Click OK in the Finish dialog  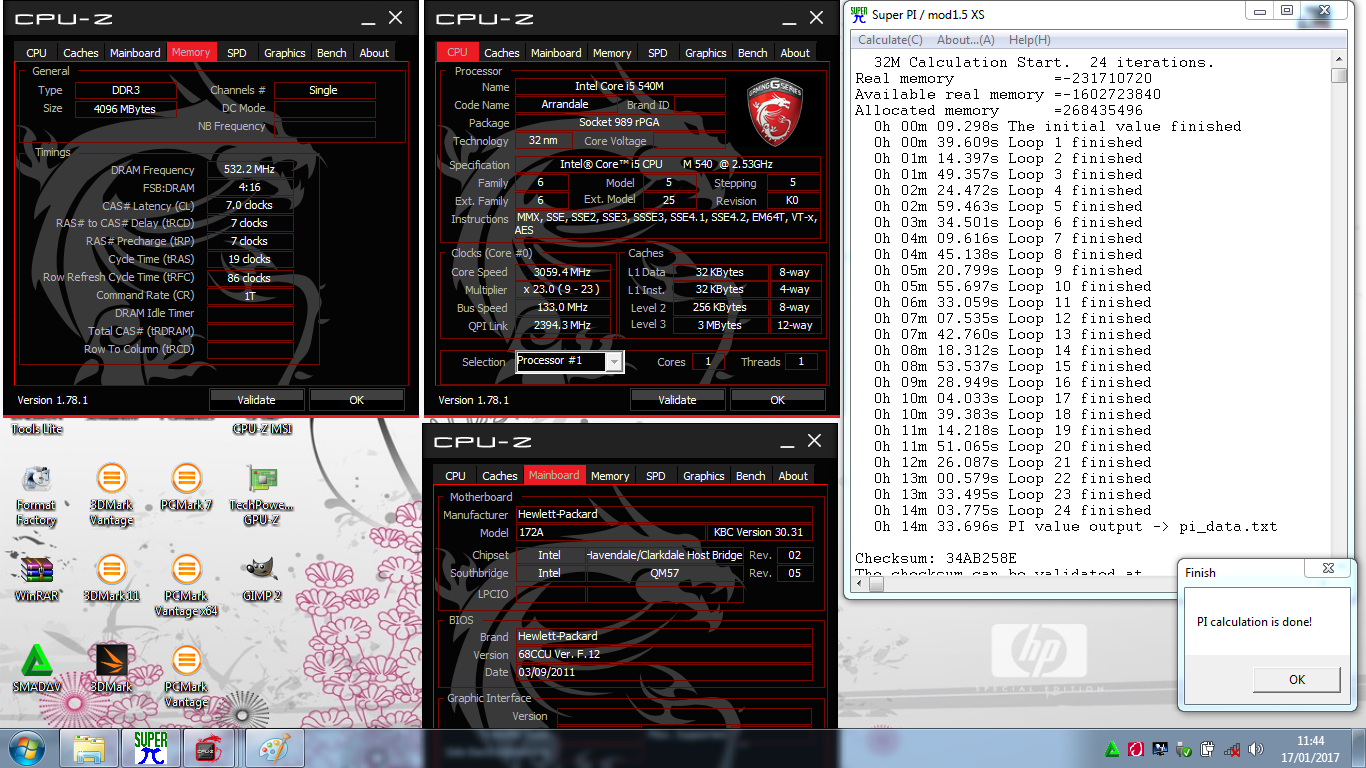click(1296, 679)
